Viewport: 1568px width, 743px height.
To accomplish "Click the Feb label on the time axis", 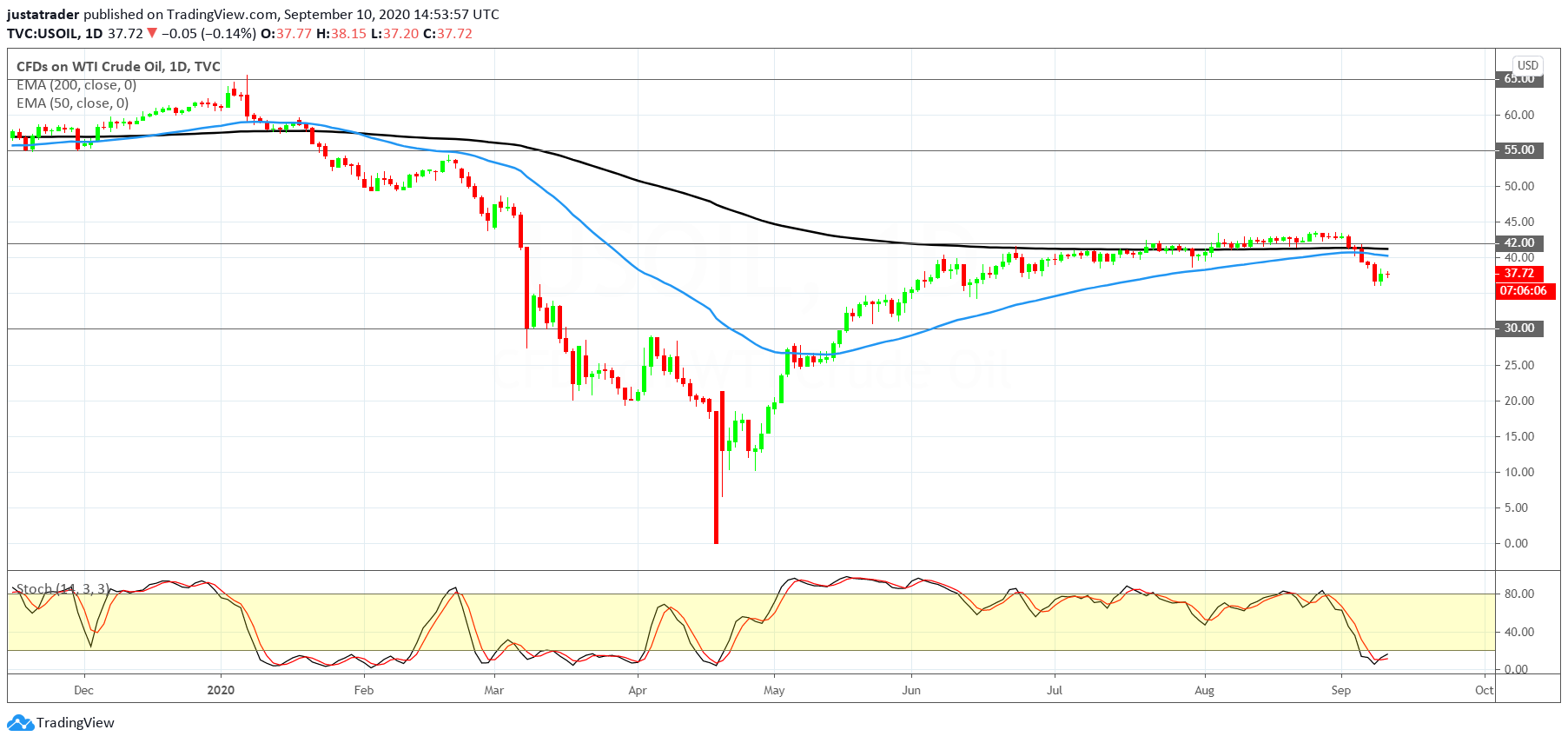I will 364,691.
